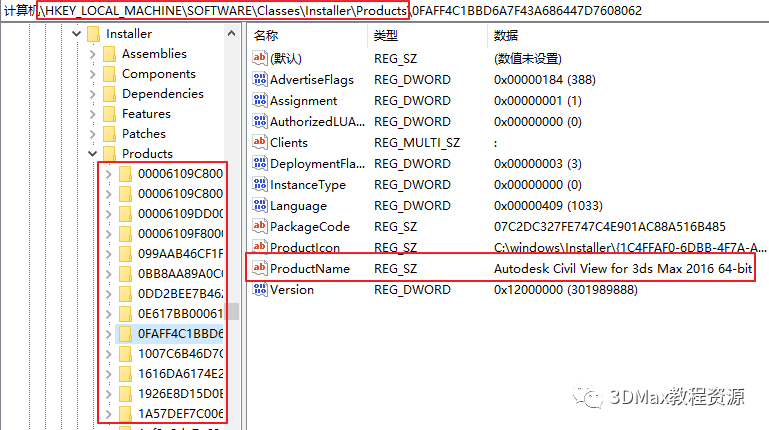Viewport: 769px width, 430px height.
Task: Click the Components folder icon
Action: [x=109, y=74]
